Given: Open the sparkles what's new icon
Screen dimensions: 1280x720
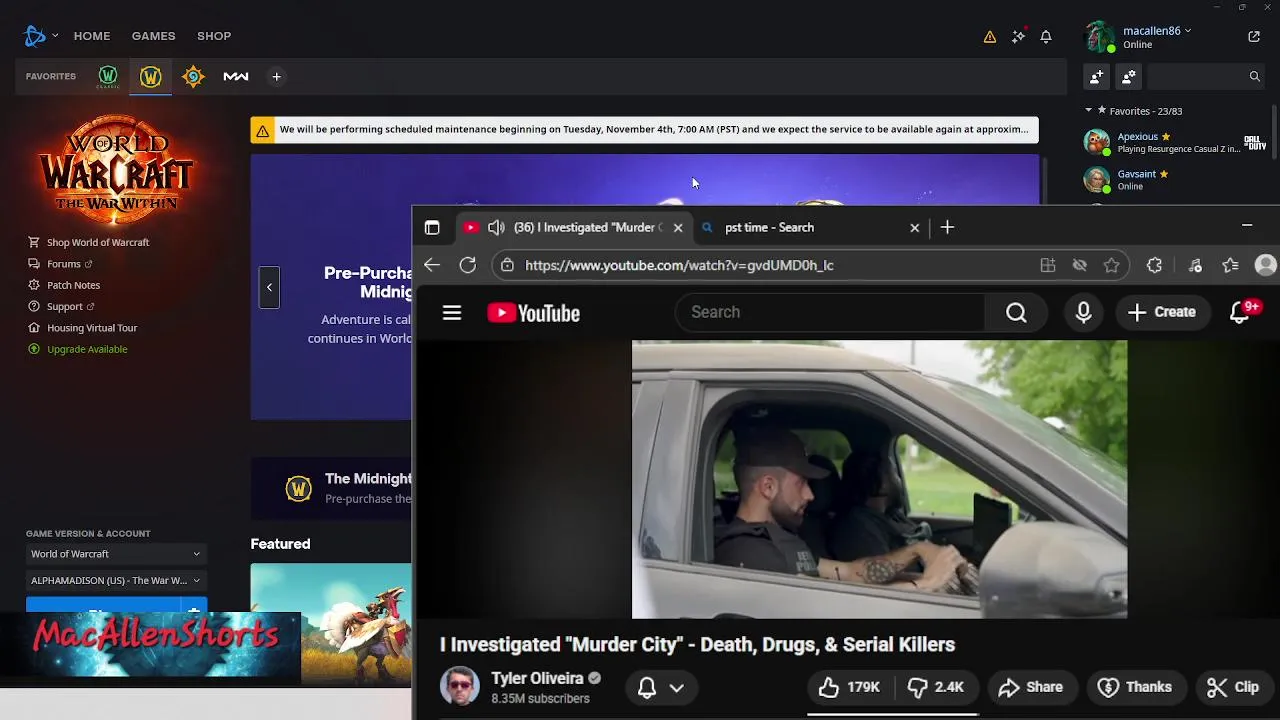Looking at the screenshot, I should pos(1018,36).
